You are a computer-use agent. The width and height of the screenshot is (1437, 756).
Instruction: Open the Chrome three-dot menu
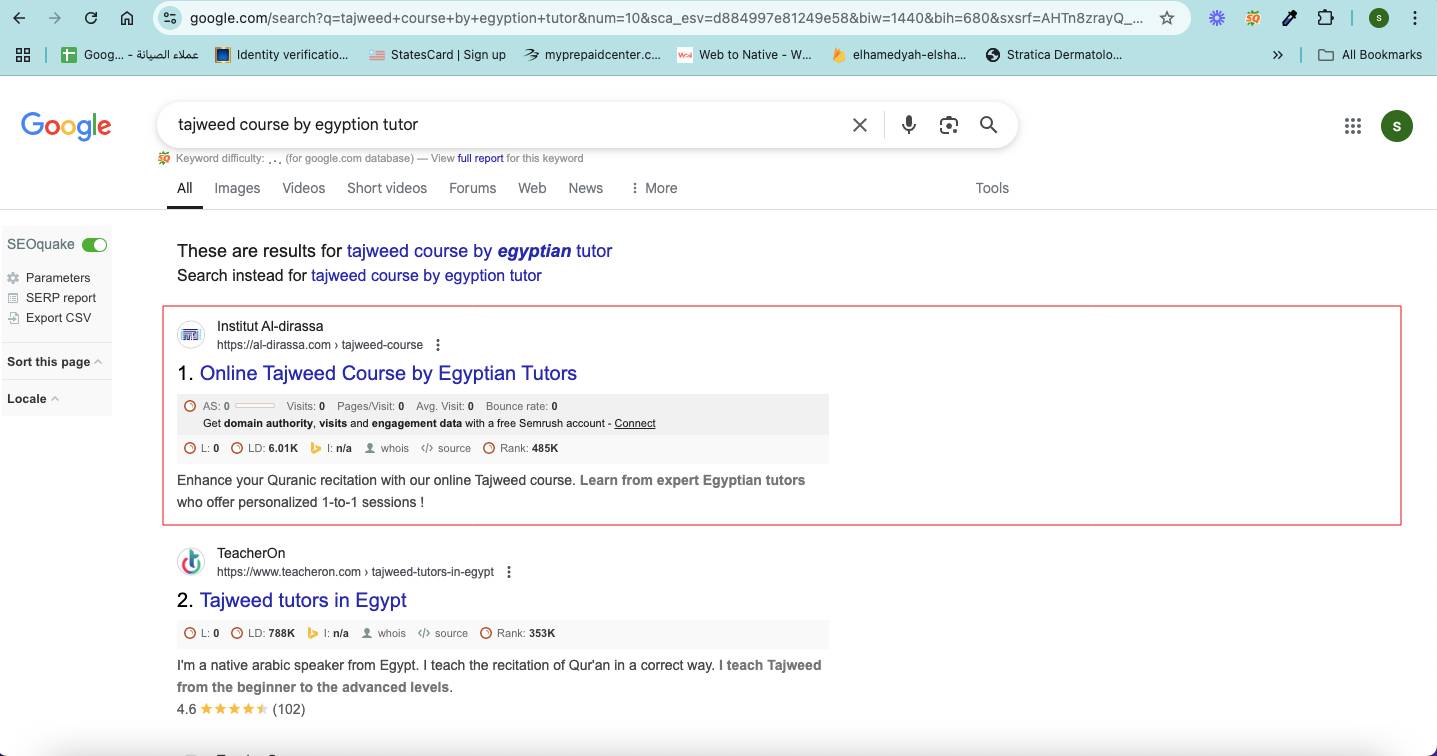pyautogui.click(x=1415, y=18)
